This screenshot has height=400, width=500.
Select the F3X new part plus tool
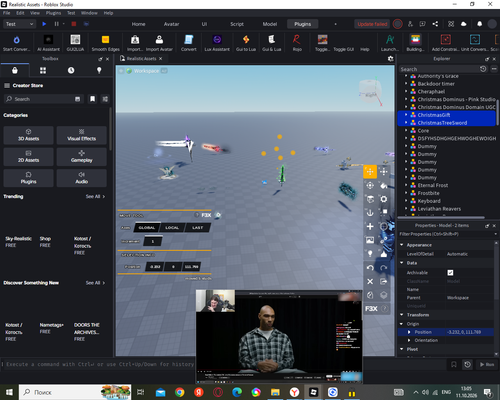pos(370,226)
